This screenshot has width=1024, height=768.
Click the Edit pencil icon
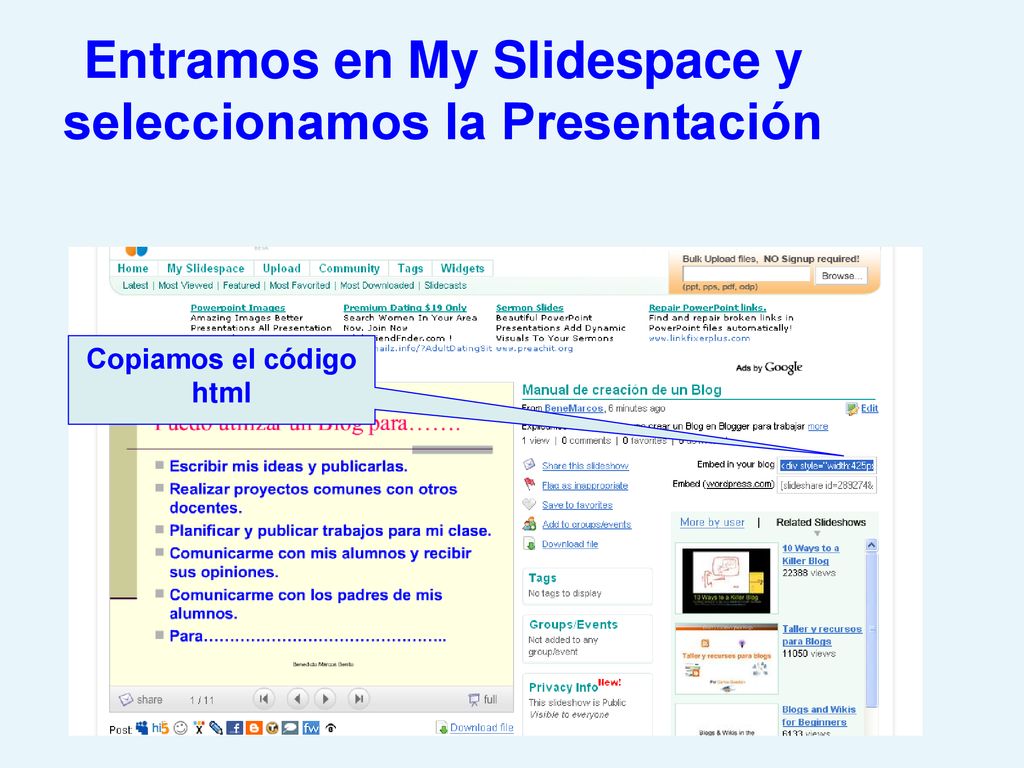852,409
